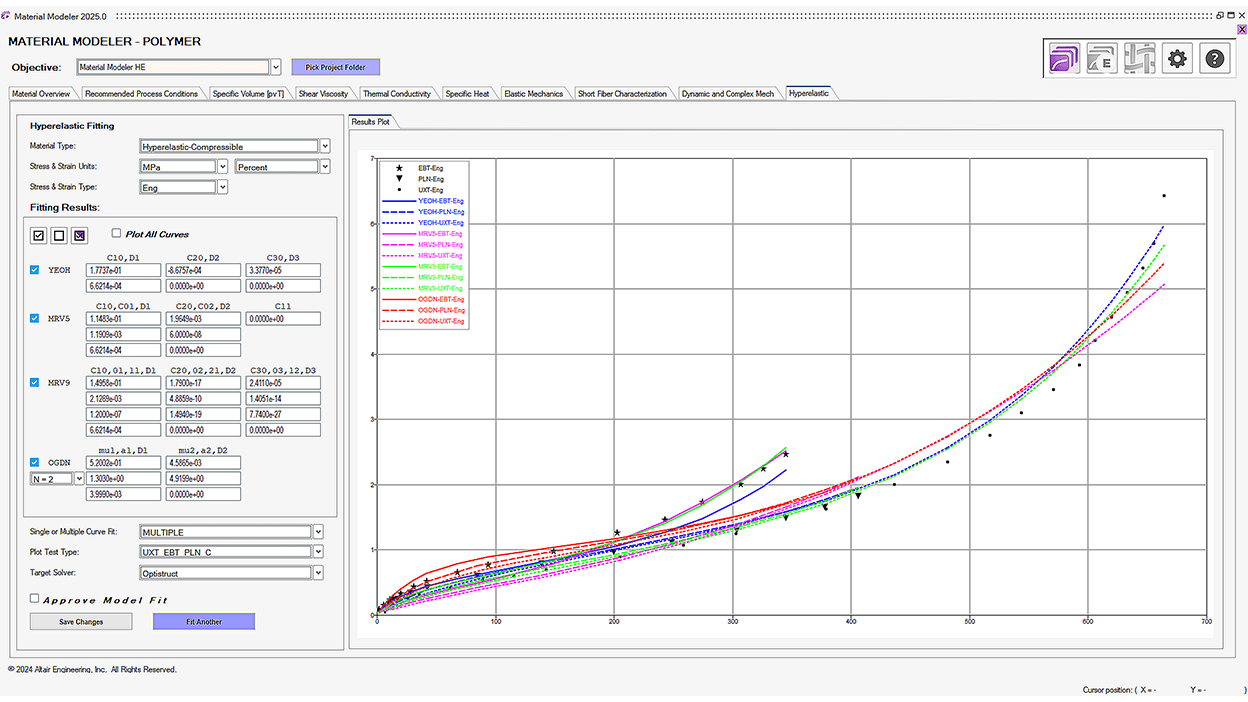This screenshot has width=1248, height=702.
Task: Click the select-all models checkmark icon
Action: 39,235
